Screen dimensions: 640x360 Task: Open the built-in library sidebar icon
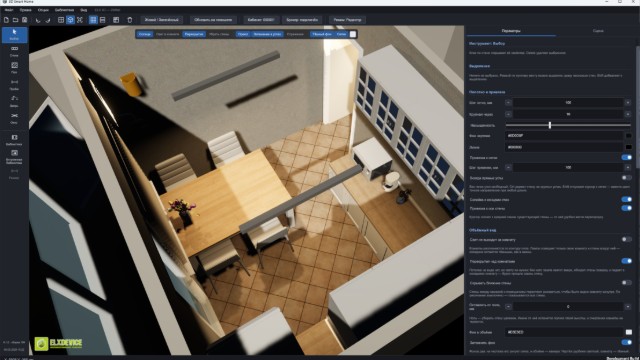point(14,157)
